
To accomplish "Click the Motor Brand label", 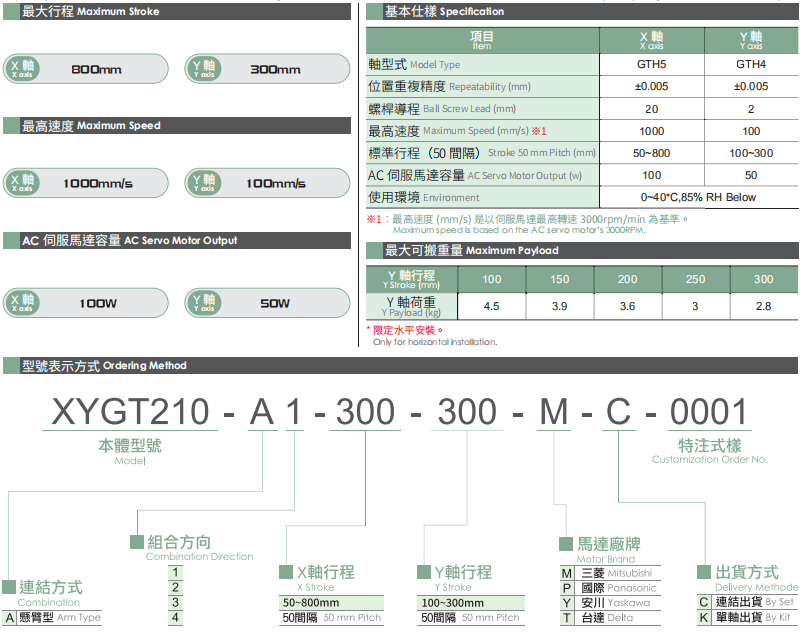I will tap(606, 559).
